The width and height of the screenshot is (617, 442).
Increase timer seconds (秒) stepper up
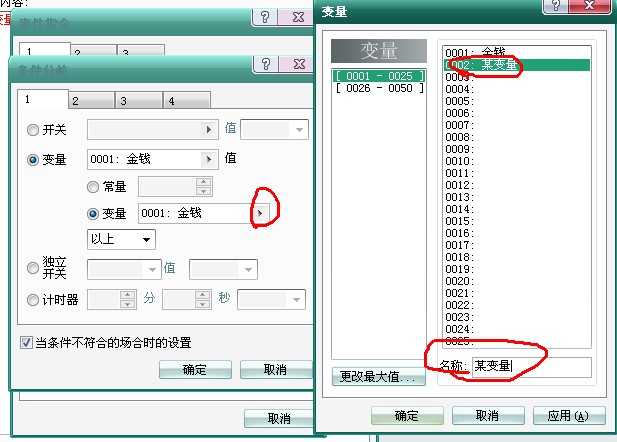tap(202, 295)
